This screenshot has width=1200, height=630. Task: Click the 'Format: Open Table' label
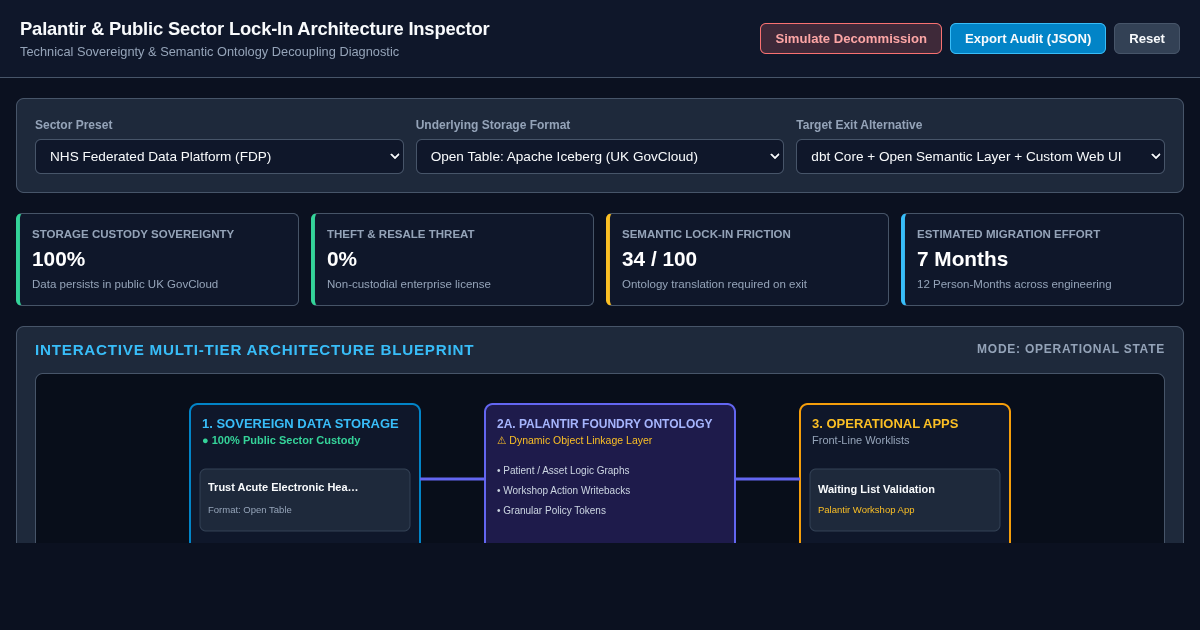tap(250, 510)
